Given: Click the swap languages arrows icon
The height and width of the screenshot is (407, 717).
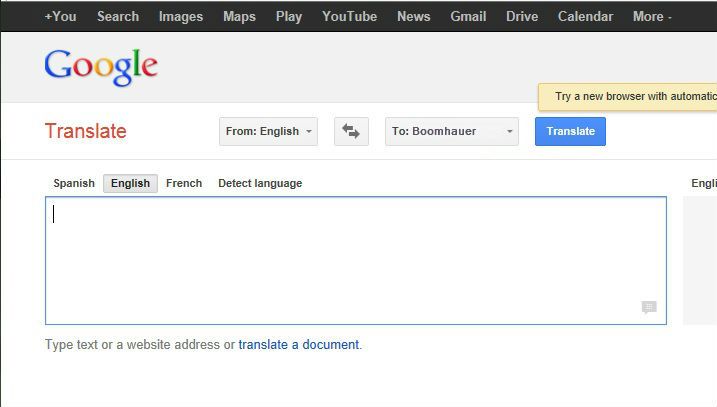Looking at the screenshot, I should pyautogui.click(x=350, y=131).
